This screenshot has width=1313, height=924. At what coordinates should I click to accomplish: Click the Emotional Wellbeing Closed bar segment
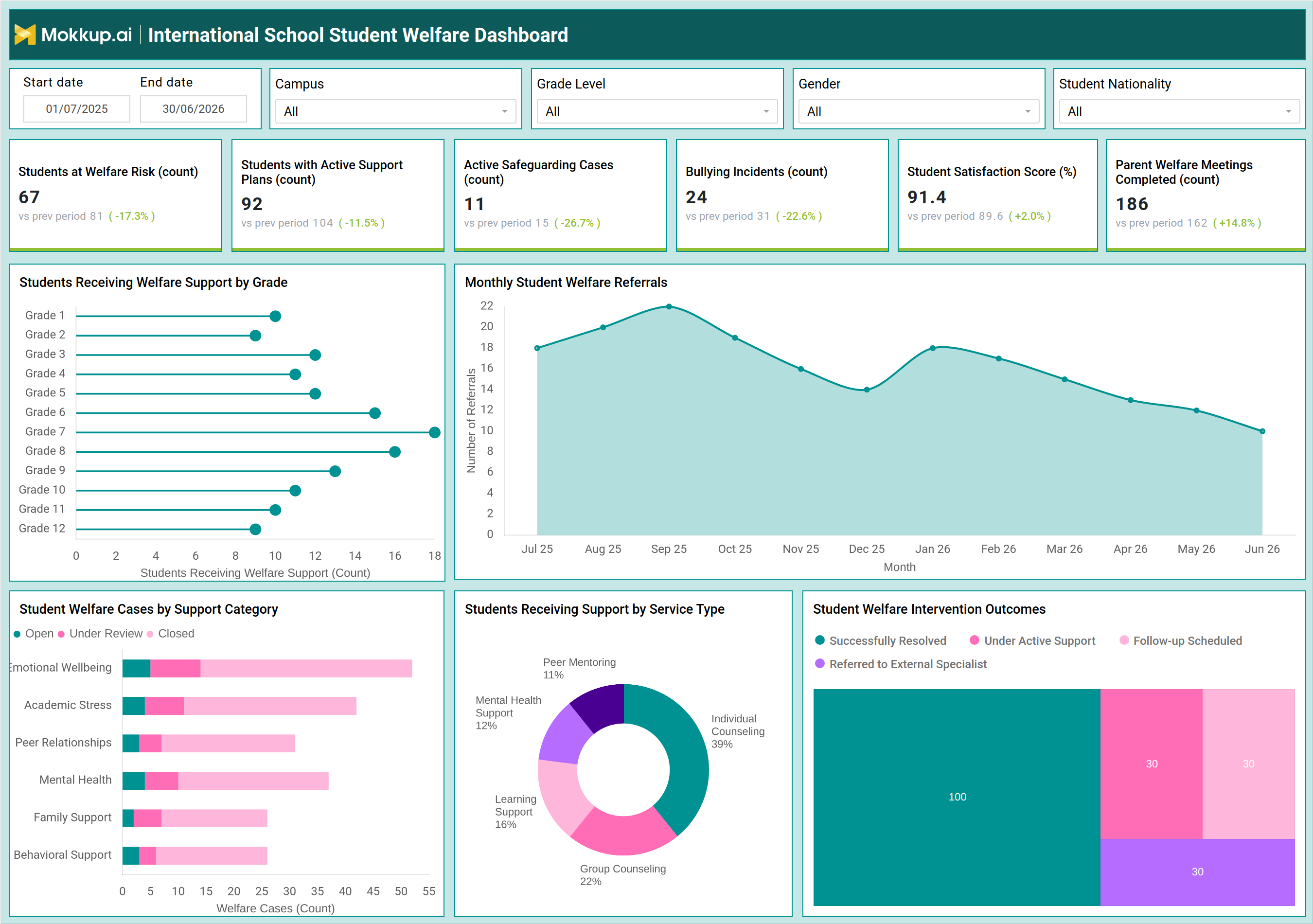point(306,668)
